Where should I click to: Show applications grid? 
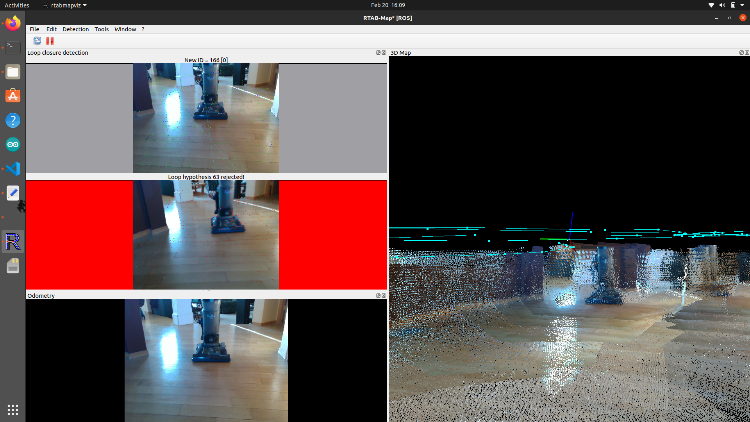click(x=13, y=410)
